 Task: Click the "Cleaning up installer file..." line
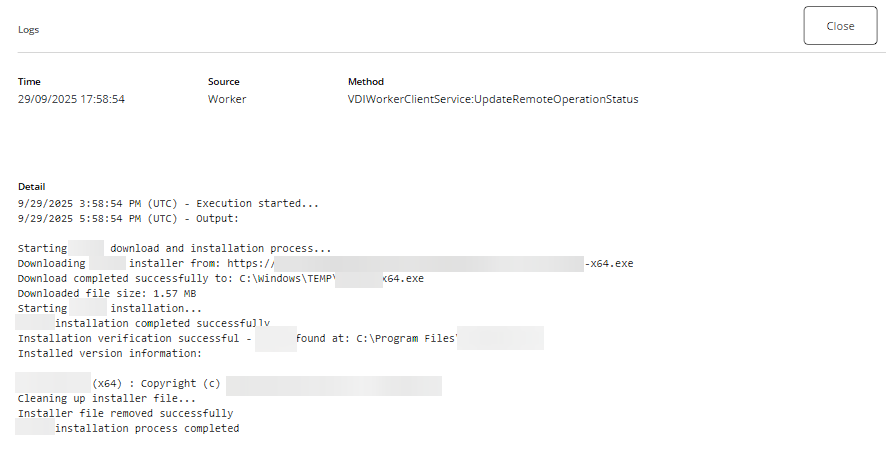point(107,398)
